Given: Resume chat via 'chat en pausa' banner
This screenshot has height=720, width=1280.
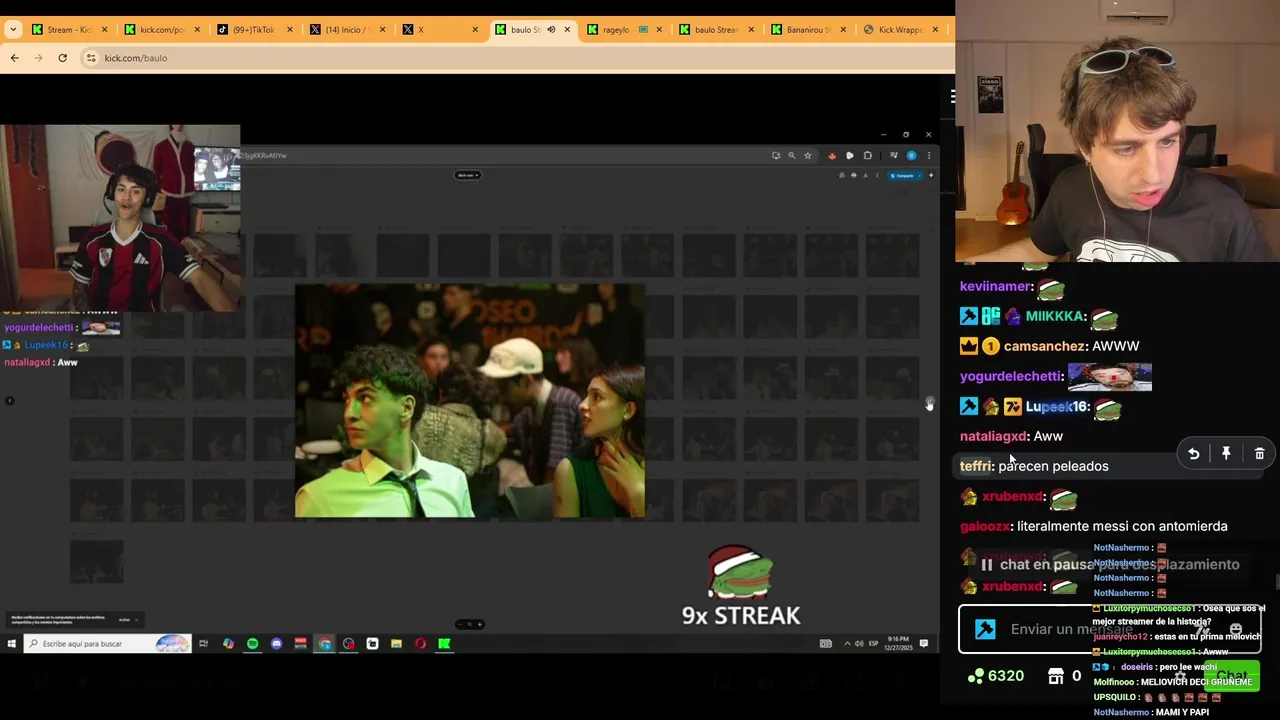Looking at the screenshot, I should (1110, 565).
